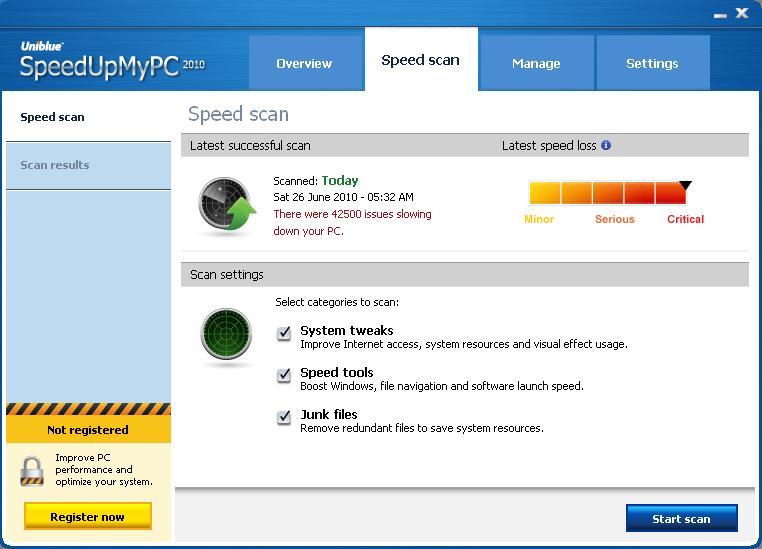The height and width of the screenshot is (549, 762).
Task: Click the Start scan button
Action: point(681,518)
